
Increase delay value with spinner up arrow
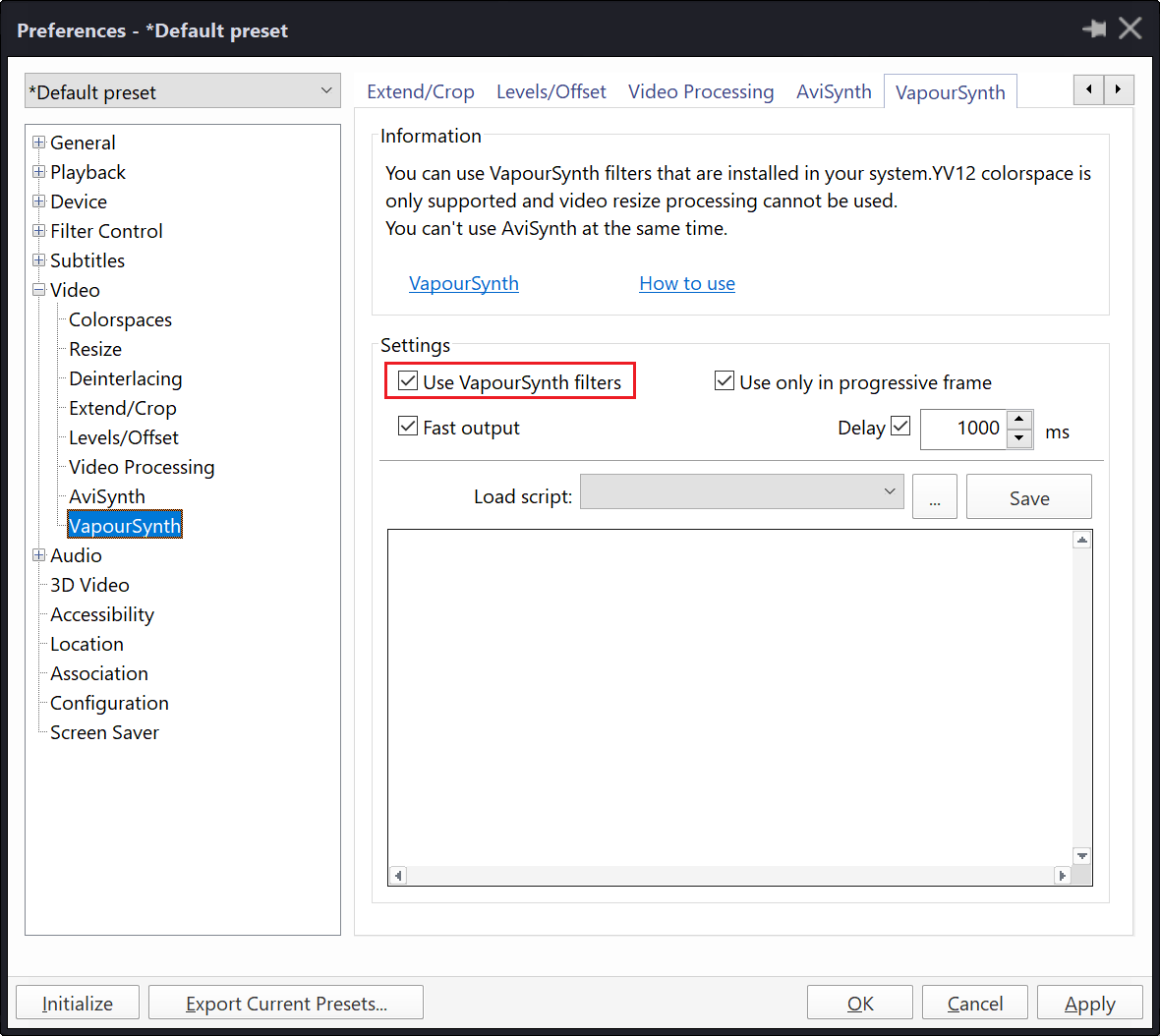tap(1019, 420)
